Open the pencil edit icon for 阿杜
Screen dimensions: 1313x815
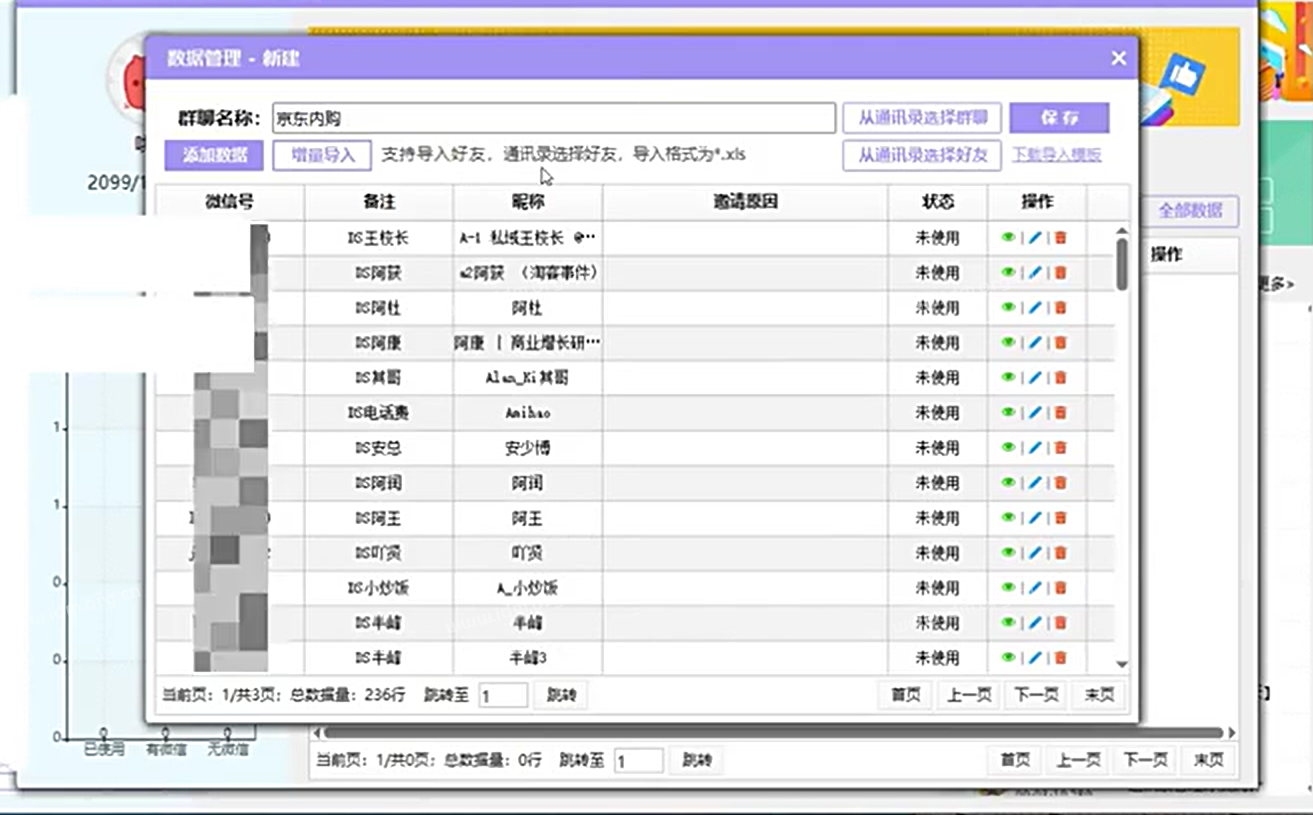(1034, 308)
